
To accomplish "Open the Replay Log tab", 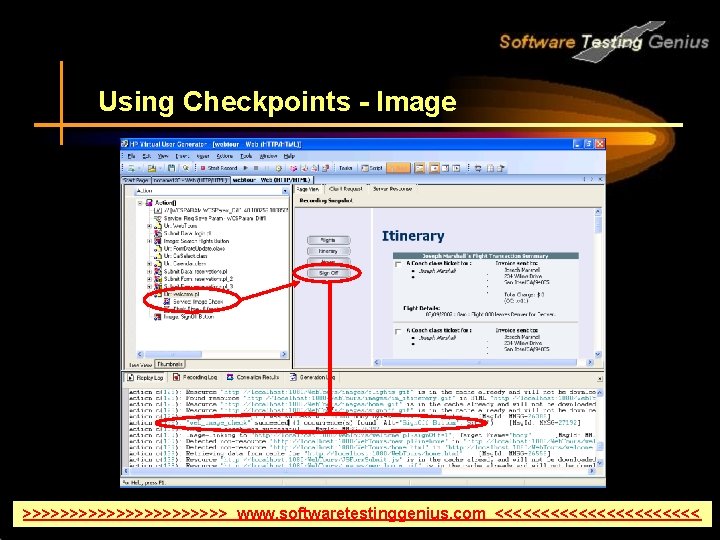I will point(145,377).
